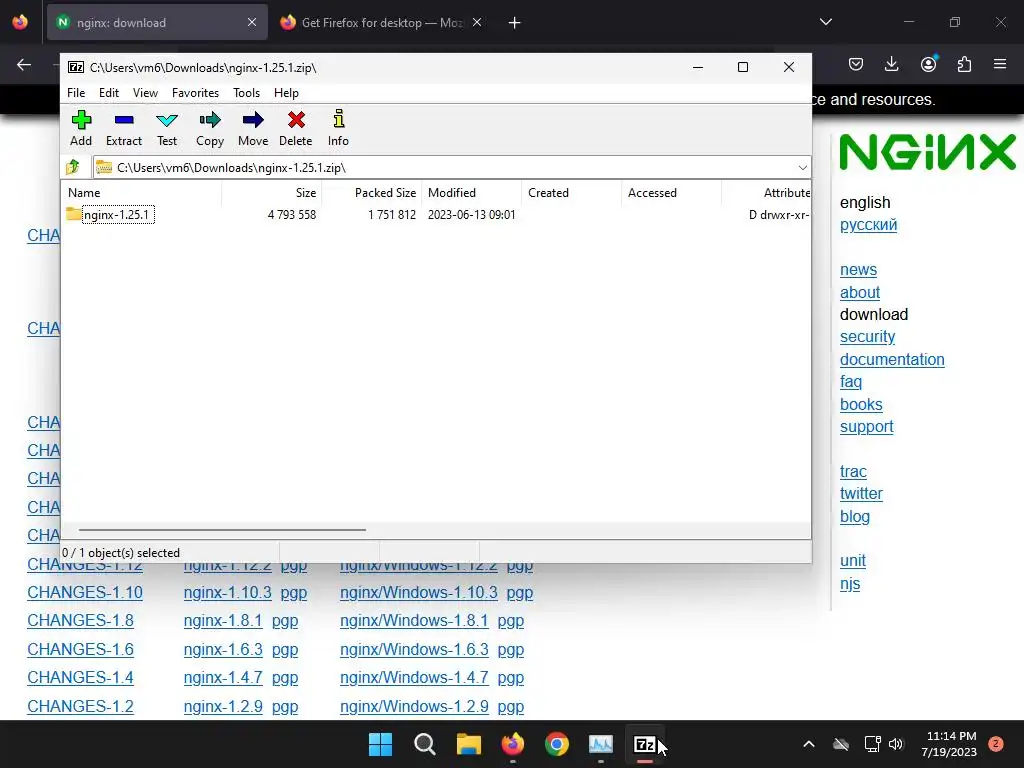Open the CHANGES-1.2 link
Viewport: 1024px width, 768px height.
[80, 707]
